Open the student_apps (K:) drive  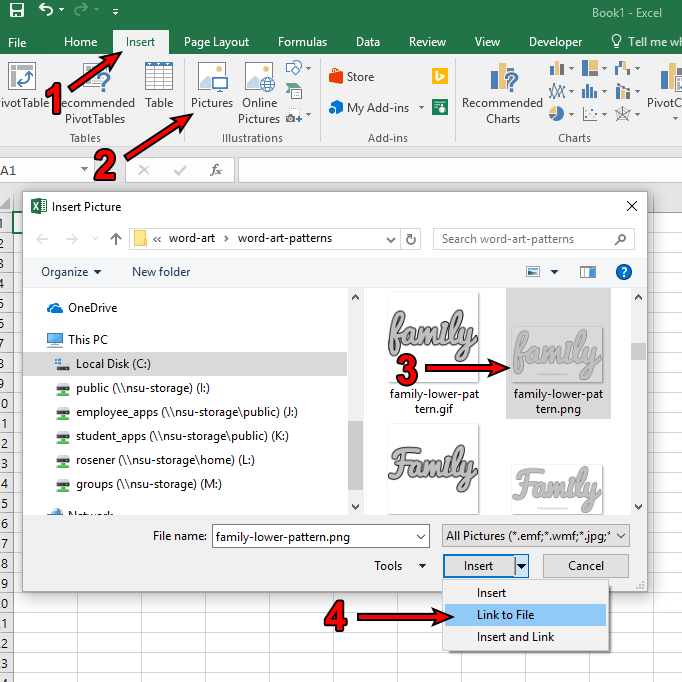pos(173,436)
